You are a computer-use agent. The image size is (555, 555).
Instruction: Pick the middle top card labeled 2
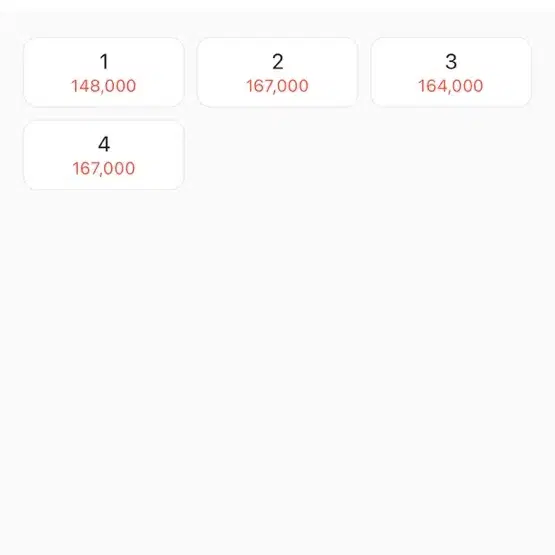click(277, 72)
